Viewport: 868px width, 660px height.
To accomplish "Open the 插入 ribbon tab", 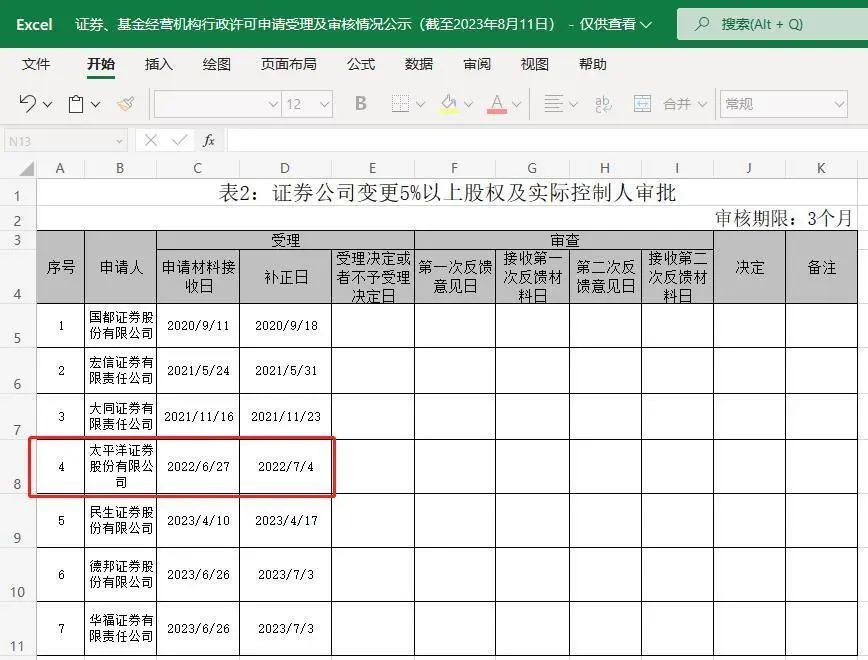I will coord(159,64).
